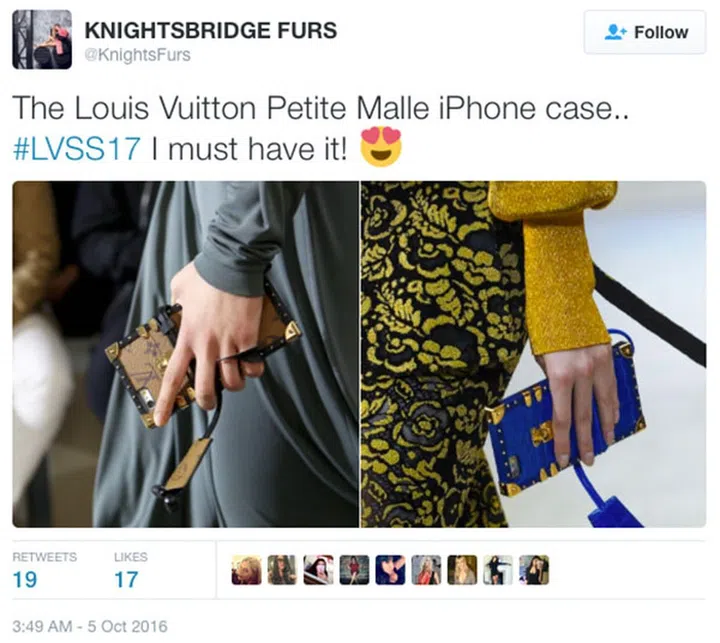Open the Knightsbridge Furs profile avatar

[x=42, y=39]
